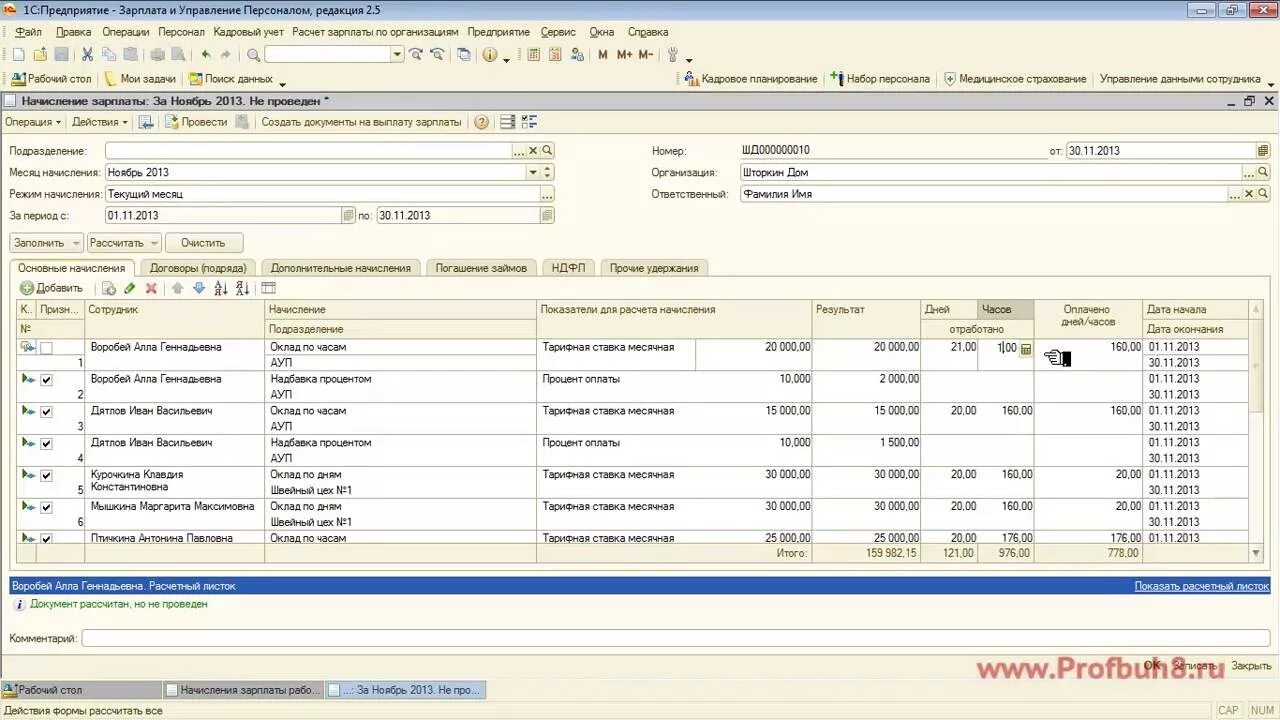Click the Find magnifier icon in main toolbar
Viewport: 1280px width, 720px height.
pyautogui.click(x=253, y=55)
